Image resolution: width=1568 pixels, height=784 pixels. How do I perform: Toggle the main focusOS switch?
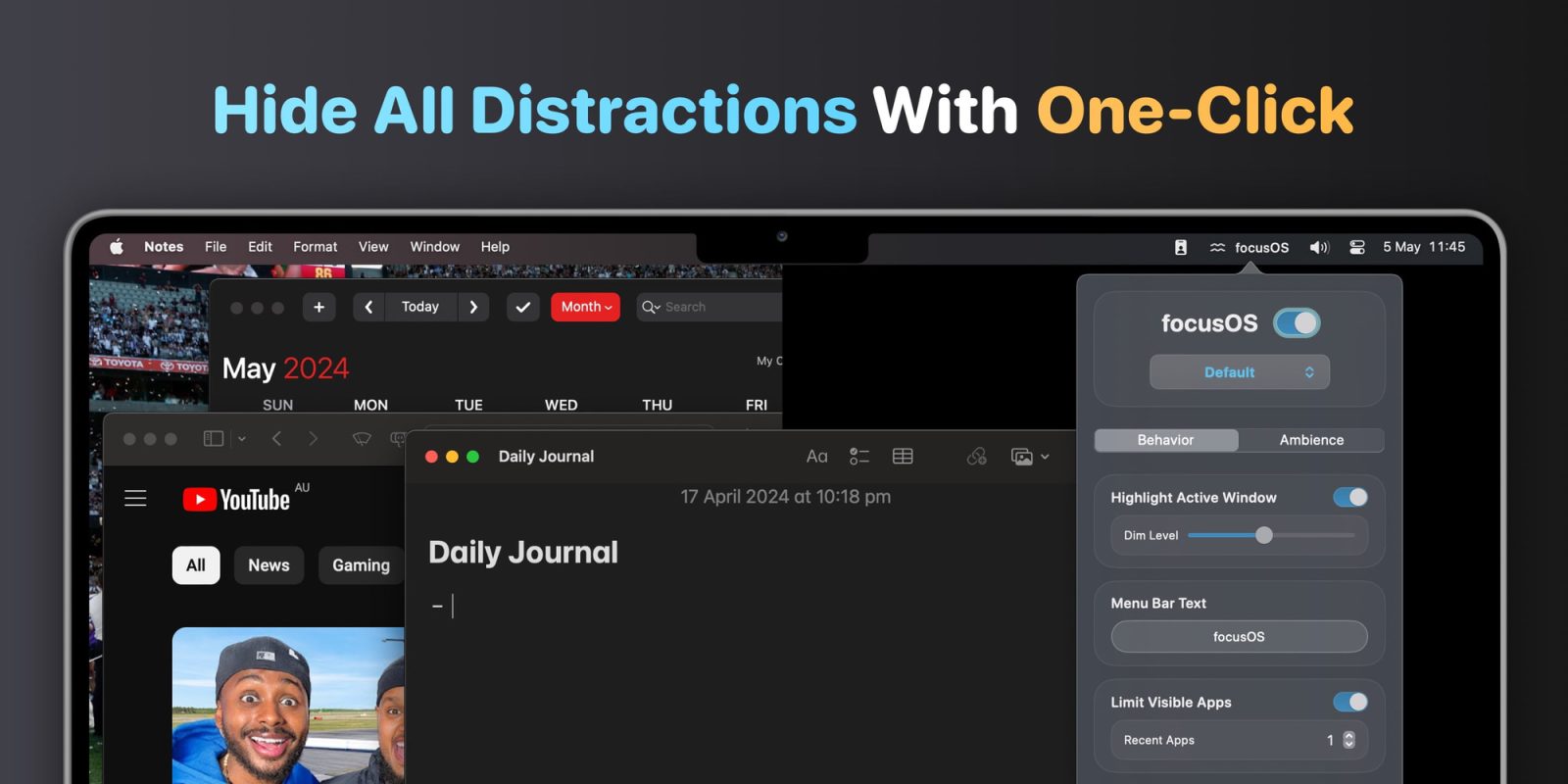[x=1297, y=323]
